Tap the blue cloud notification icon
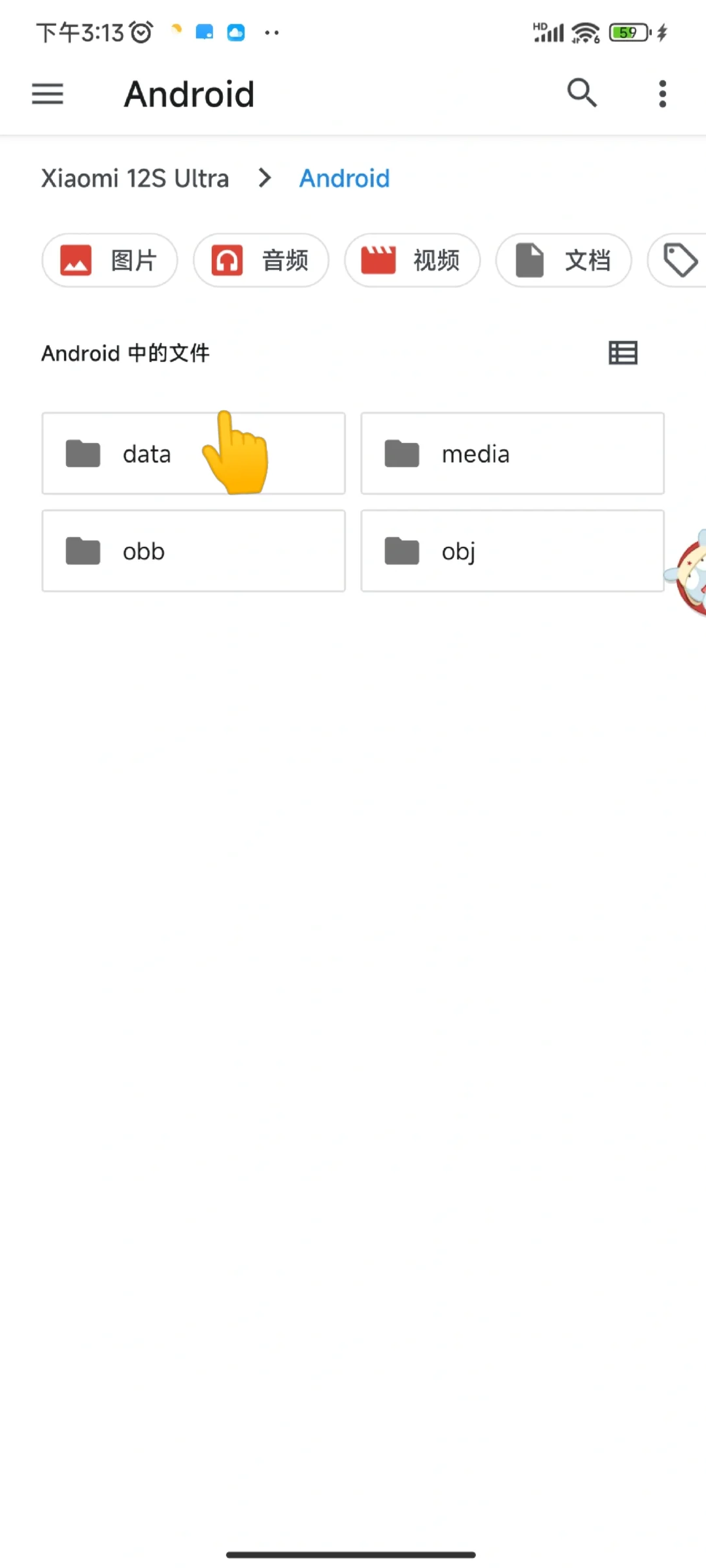This screenshot has width=706, height=1568. pos(236,32)
